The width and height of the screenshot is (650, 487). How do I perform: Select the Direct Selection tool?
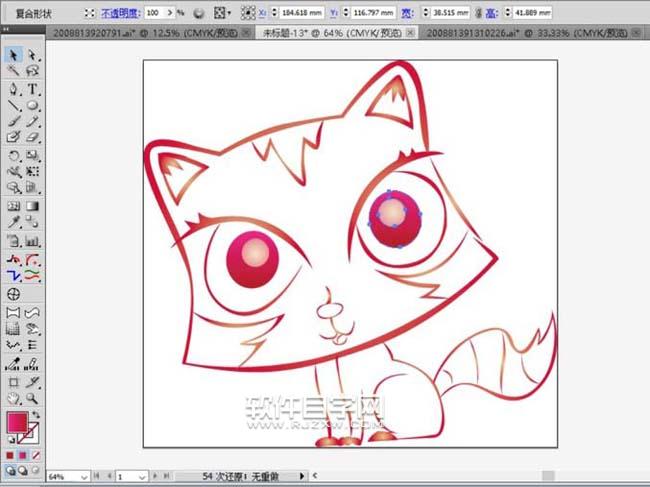32,55
